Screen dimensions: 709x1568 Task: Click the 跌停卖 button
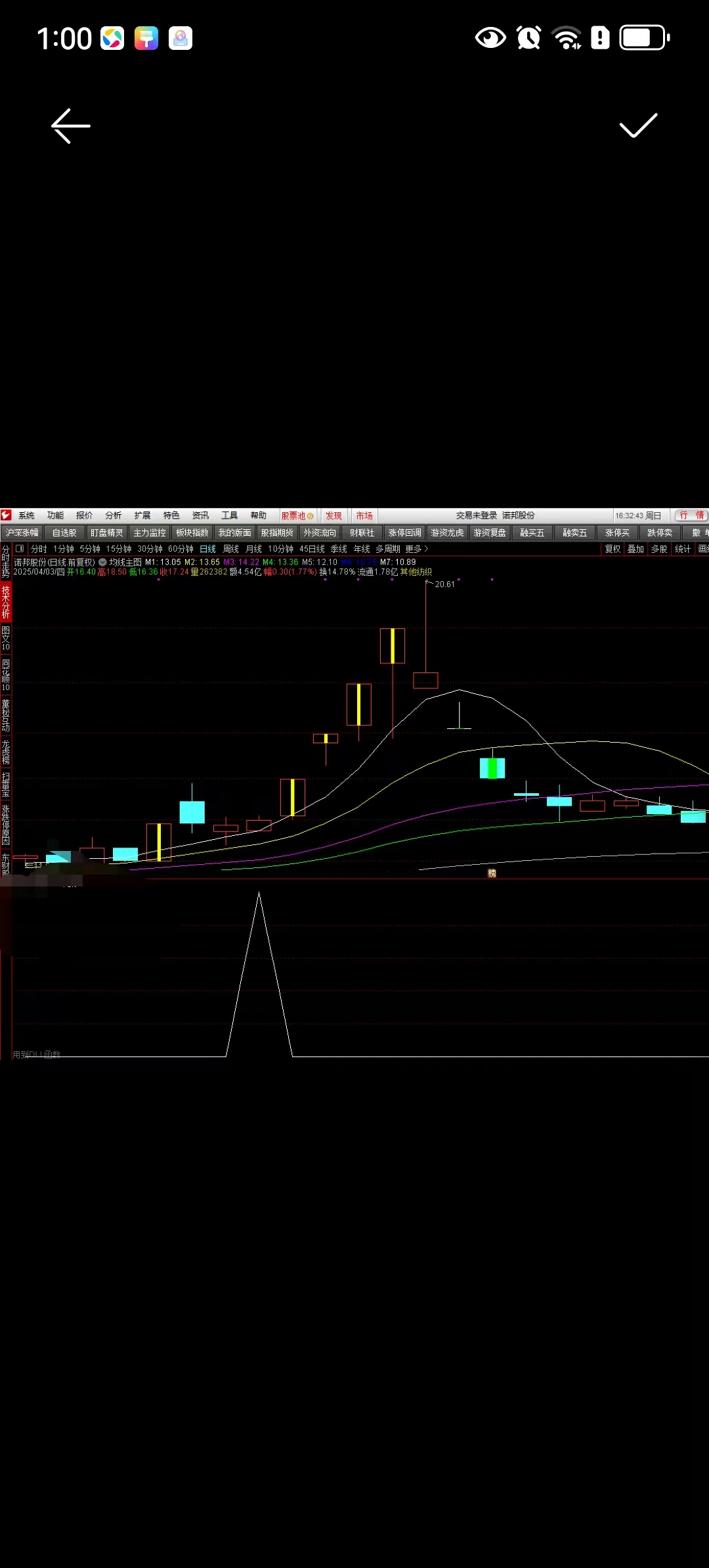[x=660, y=533]
